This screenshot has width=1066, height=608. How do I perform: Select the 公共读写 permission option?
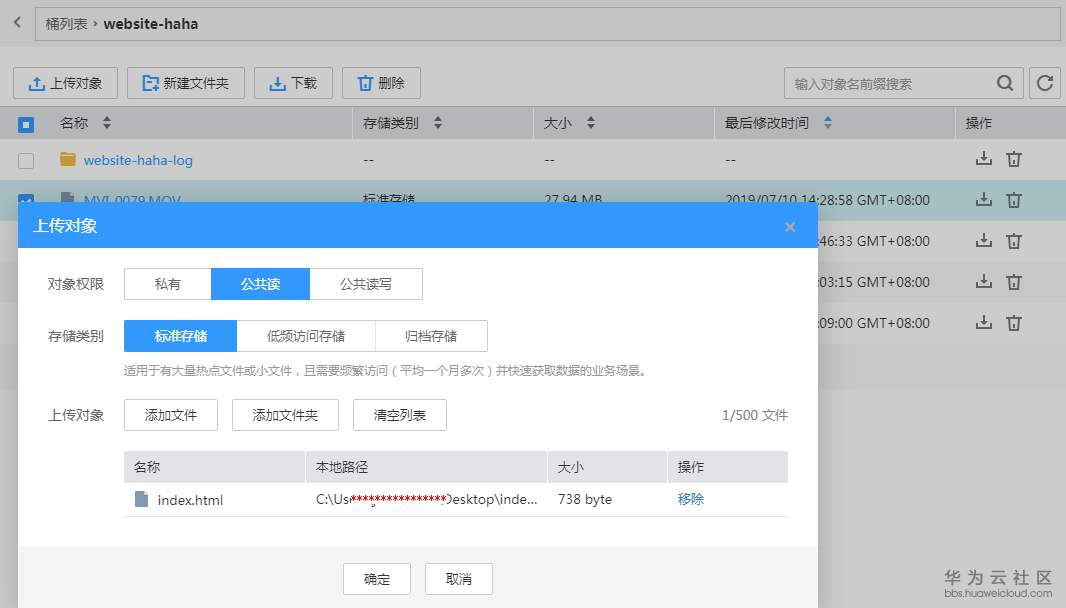coord(367,284)
